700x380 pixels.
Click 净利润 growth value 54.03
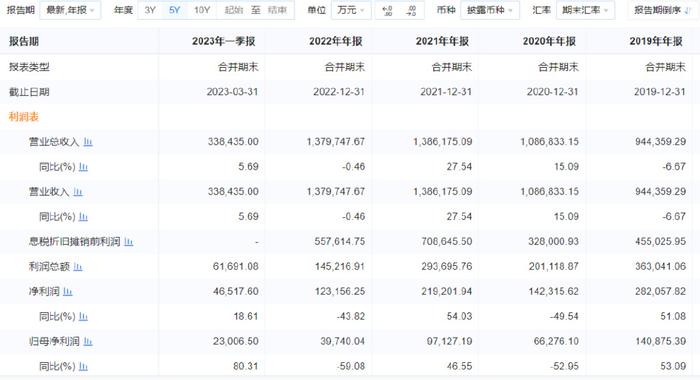[459, 317]
